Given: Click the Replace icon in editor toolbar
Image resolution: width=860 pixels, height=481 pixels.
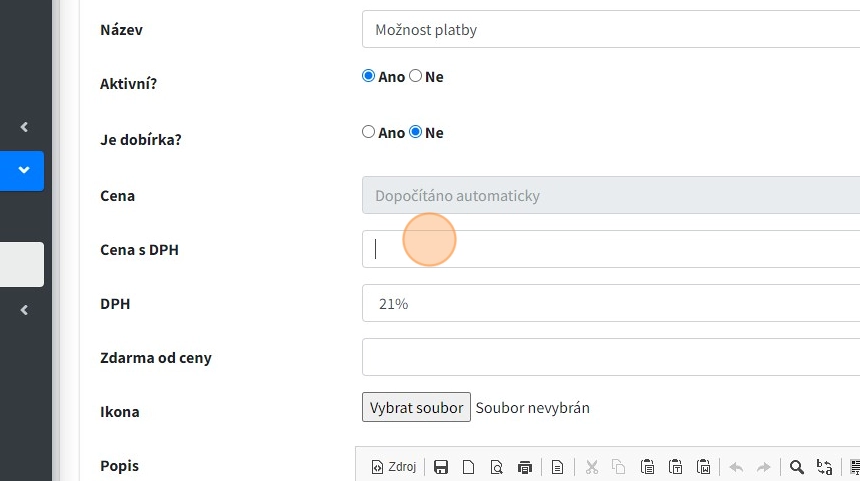Looking at the screenshot, I should [x=825, y=467].
